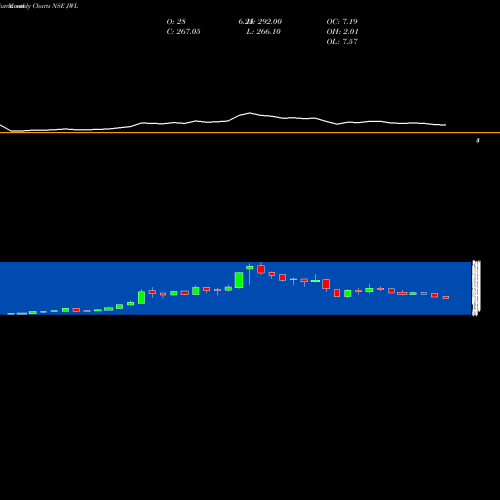Screen dimensions: 500x500
Task: Click the 'OL: 7.57' reading
Action: [x=342, y=41]
